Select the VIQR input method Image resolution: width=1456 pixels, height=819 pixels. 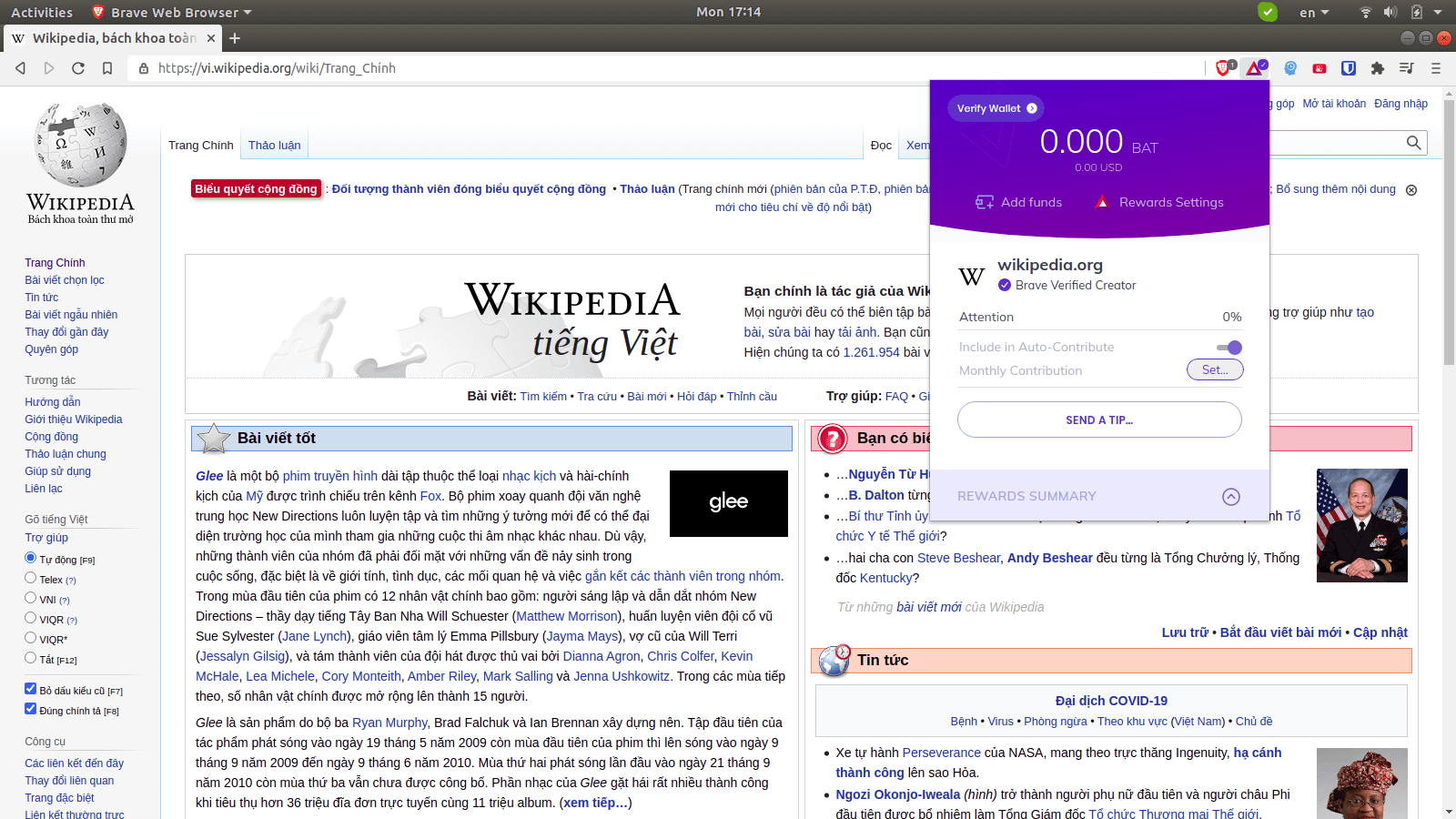coord(30,618)
